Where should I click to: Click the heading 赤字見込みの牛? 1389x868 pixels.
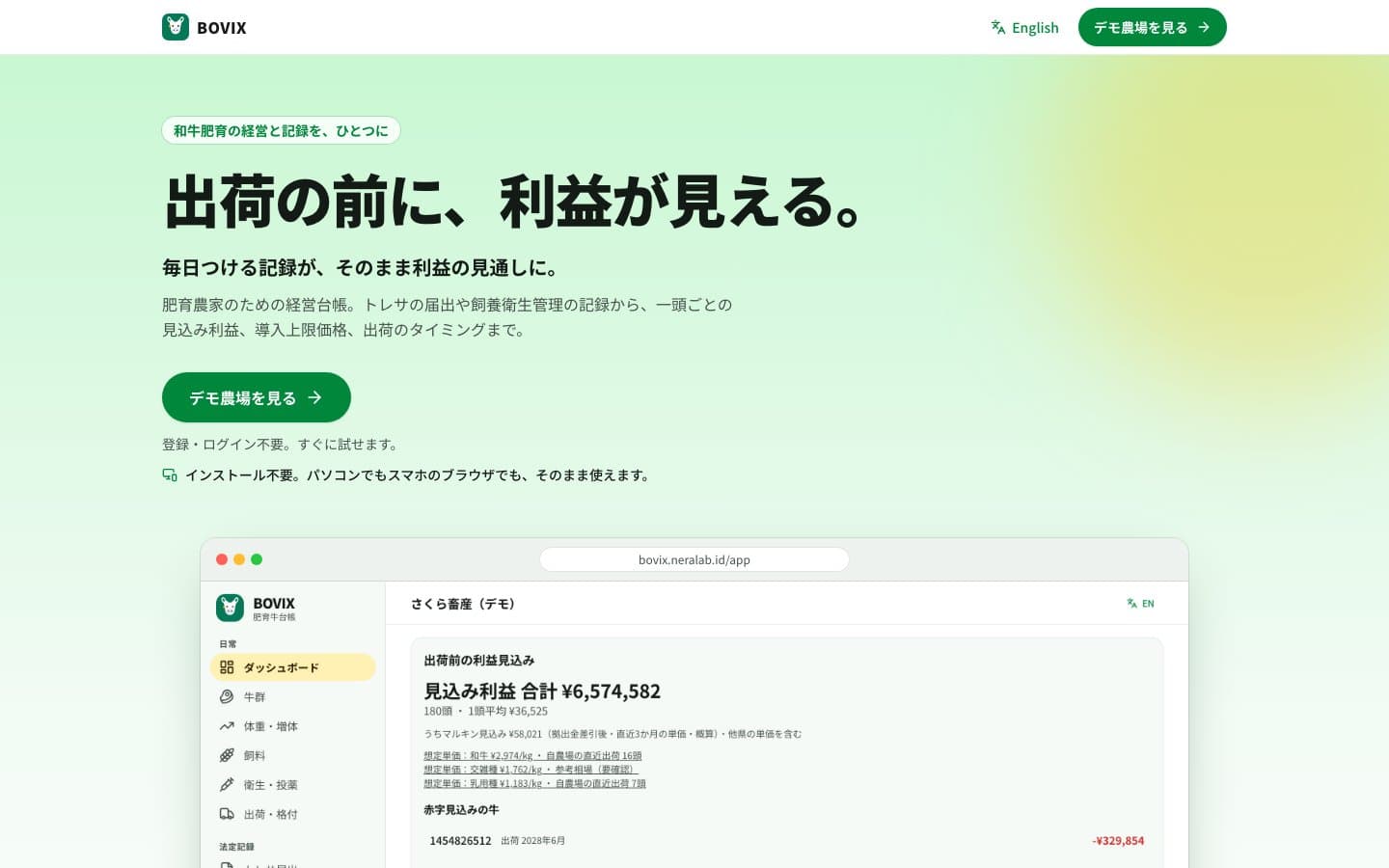point(461,810)
